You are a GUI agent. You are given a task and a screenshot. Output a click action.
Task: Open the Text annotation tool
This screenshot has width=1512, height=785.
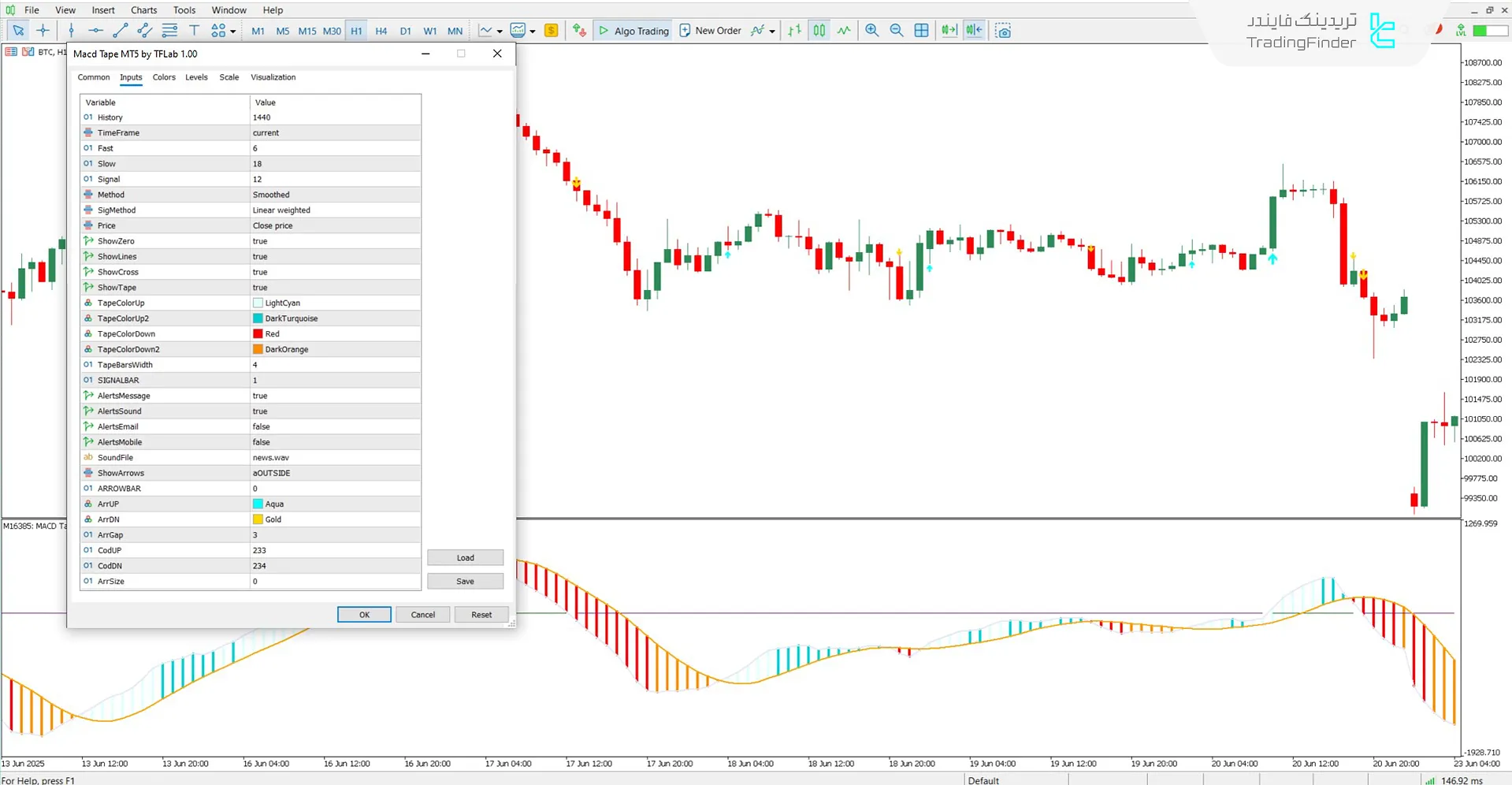pos(194,30)
